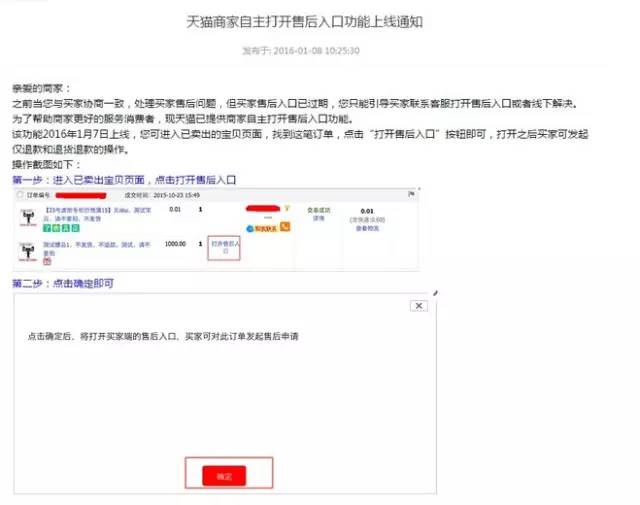Image resolution: width=640 pixels, height=505 pixels.
Task: Close the dialog with the X button
Action: (x=419, y=306)
